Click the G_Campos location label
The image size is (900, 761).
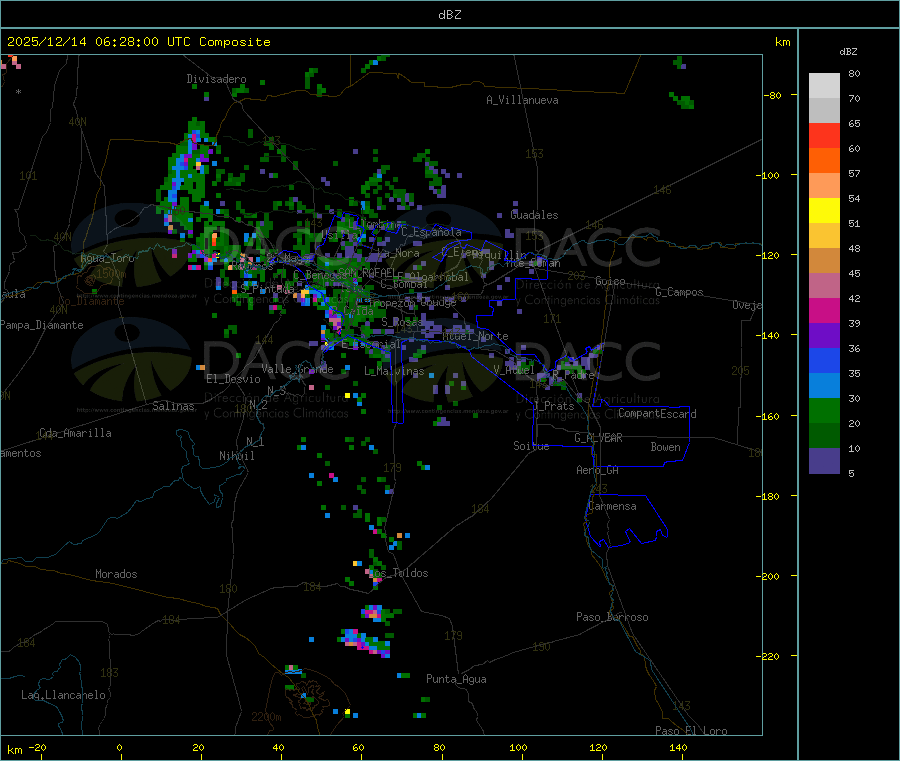tap(679, 292)
